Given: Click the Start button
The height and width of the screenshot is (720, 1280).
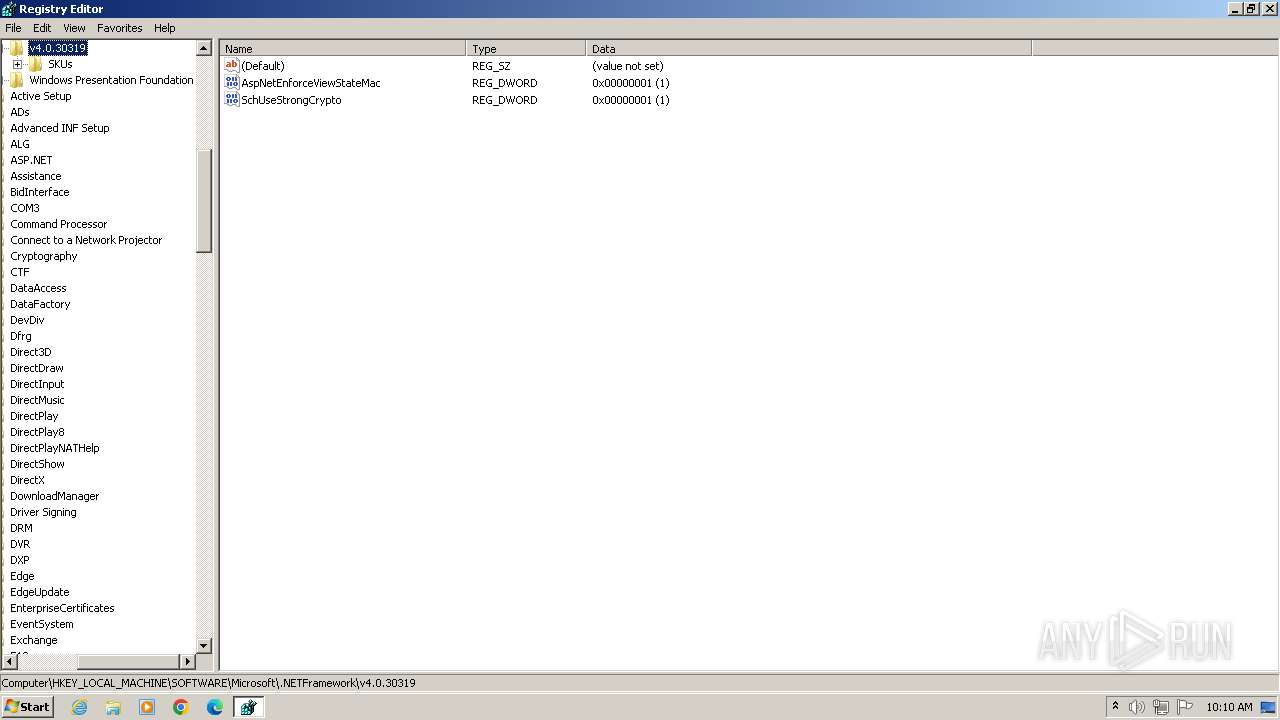Looking at the screenshot, I should pyautogui.click(x=27, y=706).
